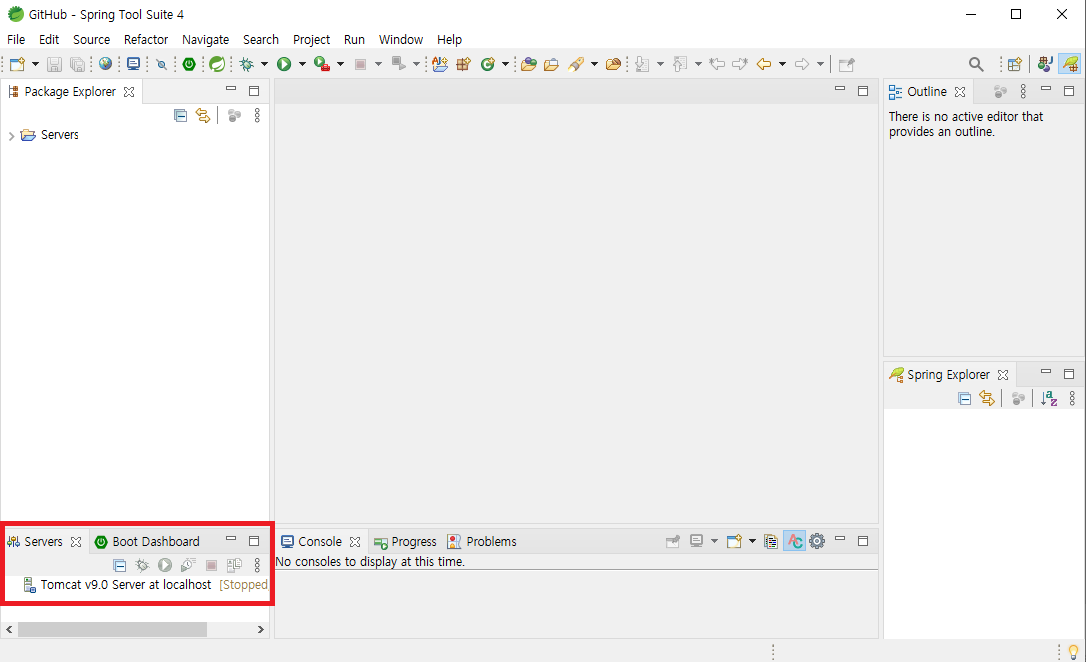Image resolution: width=1086 pixels, height=662 pixels.
Task: Click the green Spring leaf relaunch icon
Action: [217, 64]
